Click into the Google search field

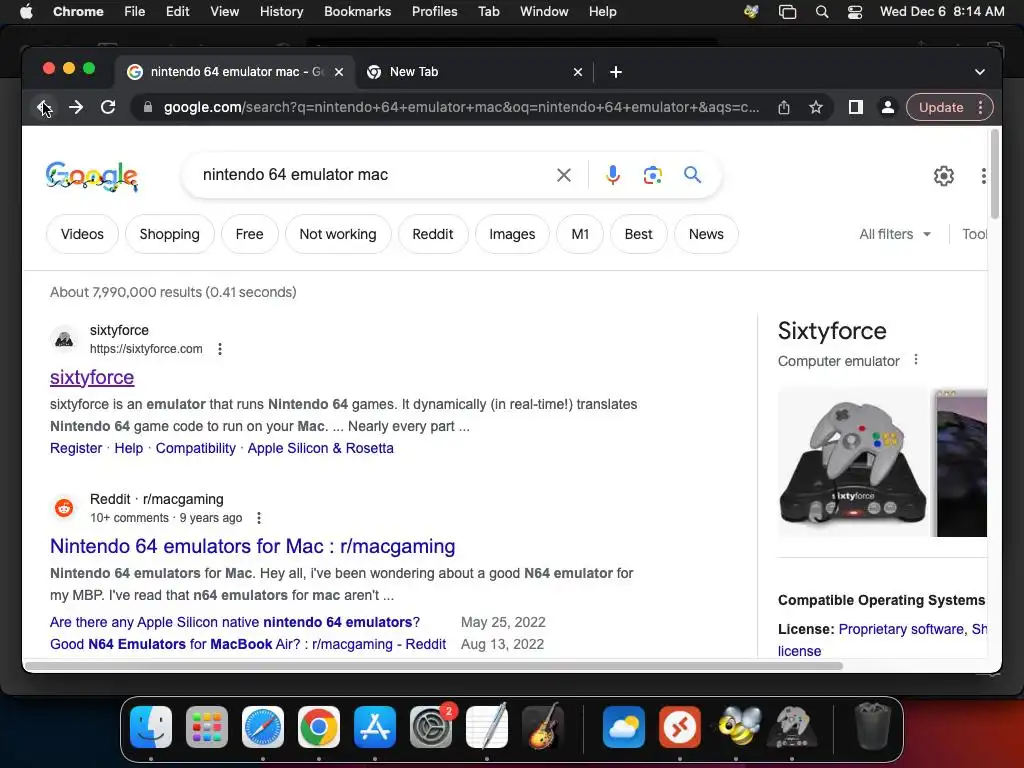372,175
